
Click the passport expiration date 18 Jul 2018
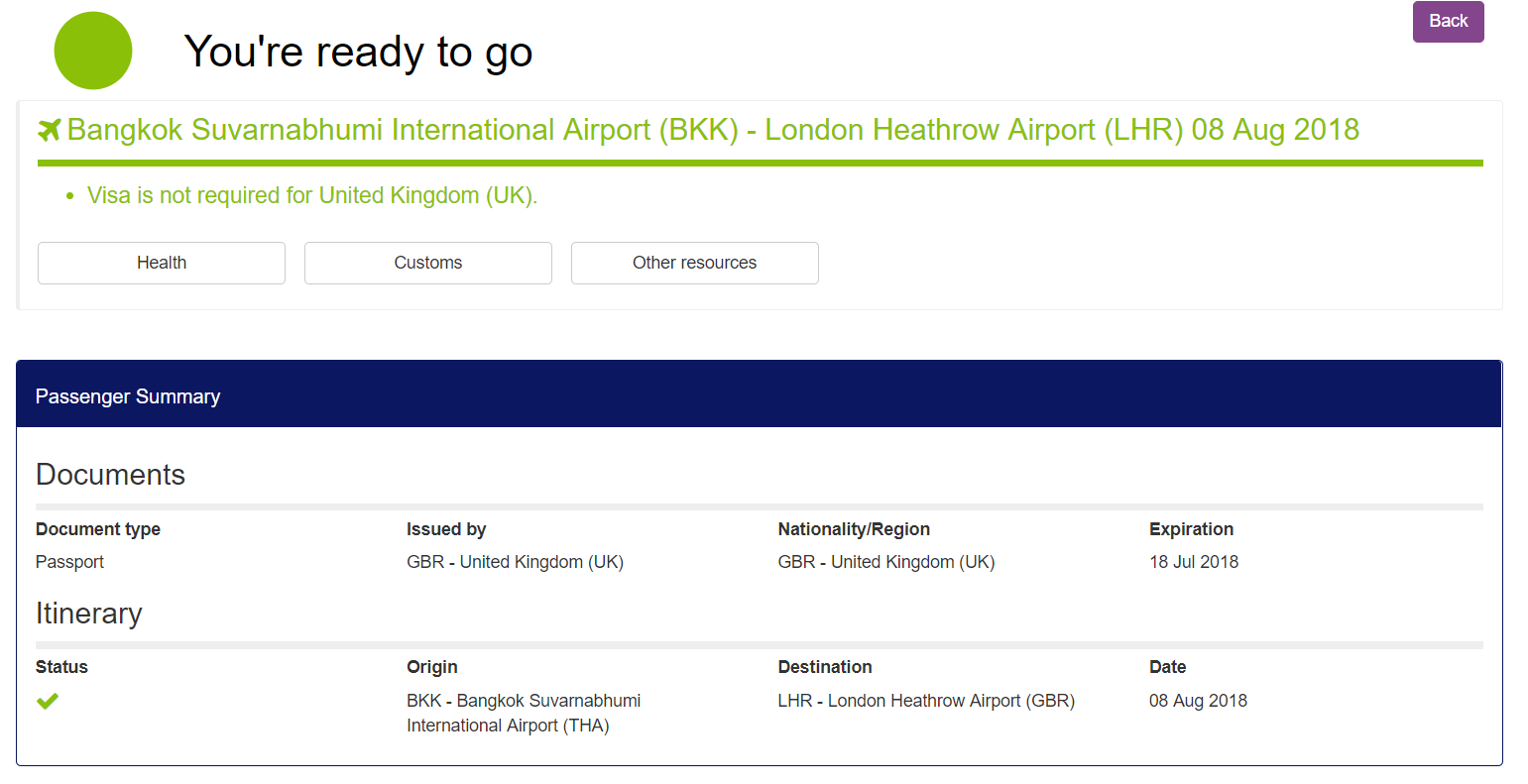[x=1193, y=562]
